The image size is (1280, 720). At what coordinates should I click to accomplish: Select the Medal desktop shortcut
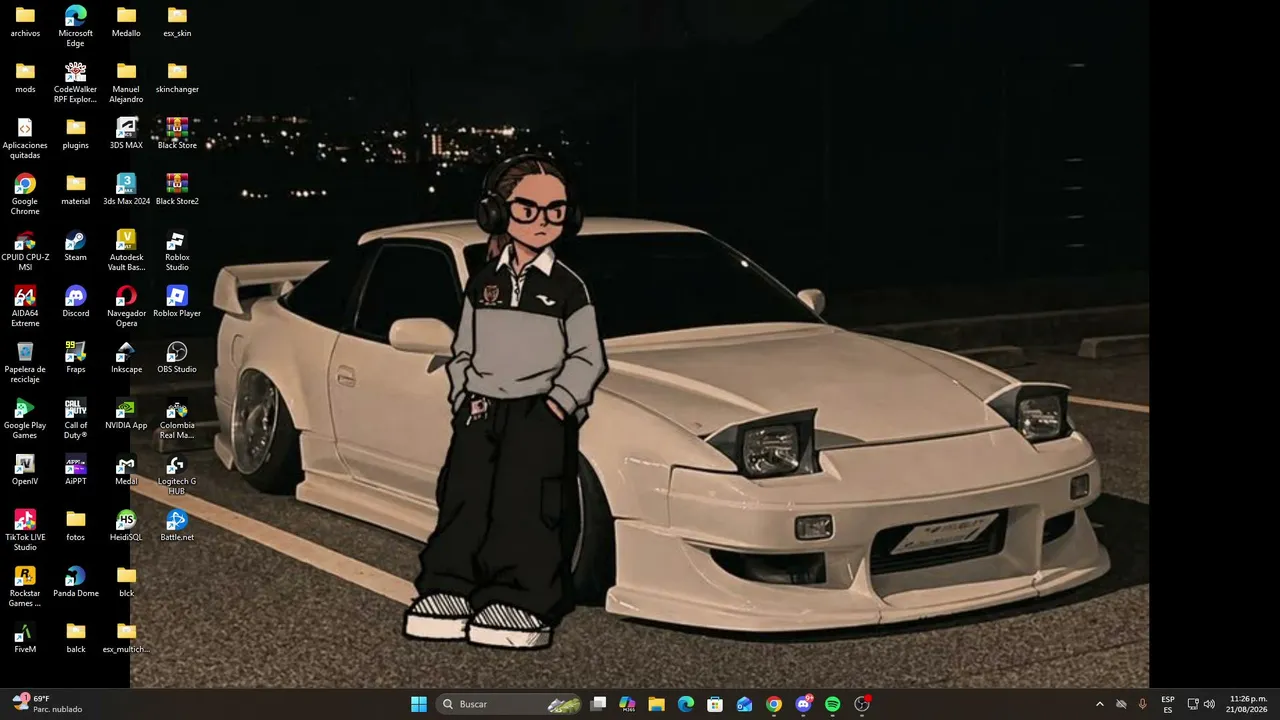tap(126, 469)
